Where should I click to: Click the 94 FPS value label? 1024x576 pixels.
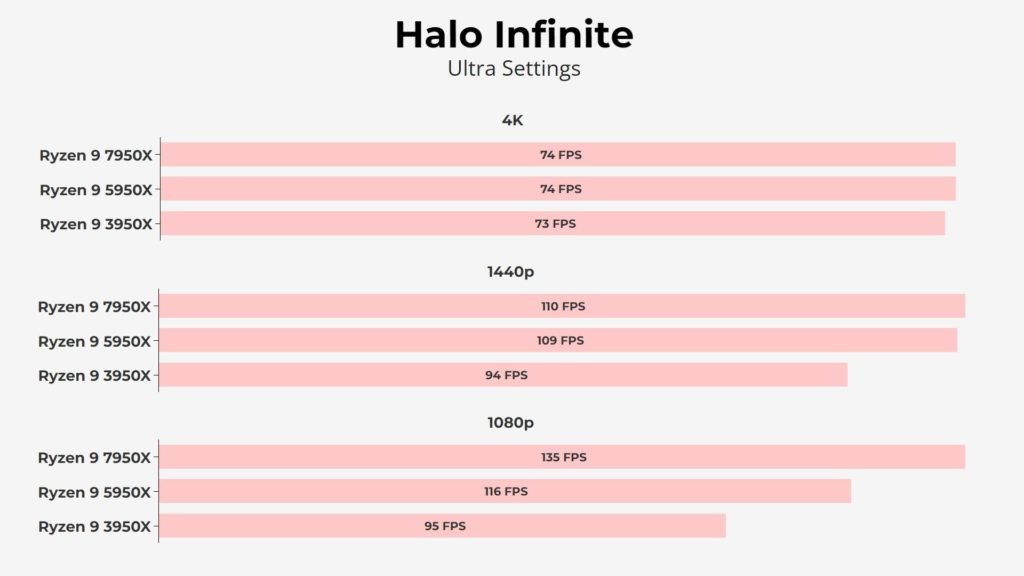click(x=506, y=375)
